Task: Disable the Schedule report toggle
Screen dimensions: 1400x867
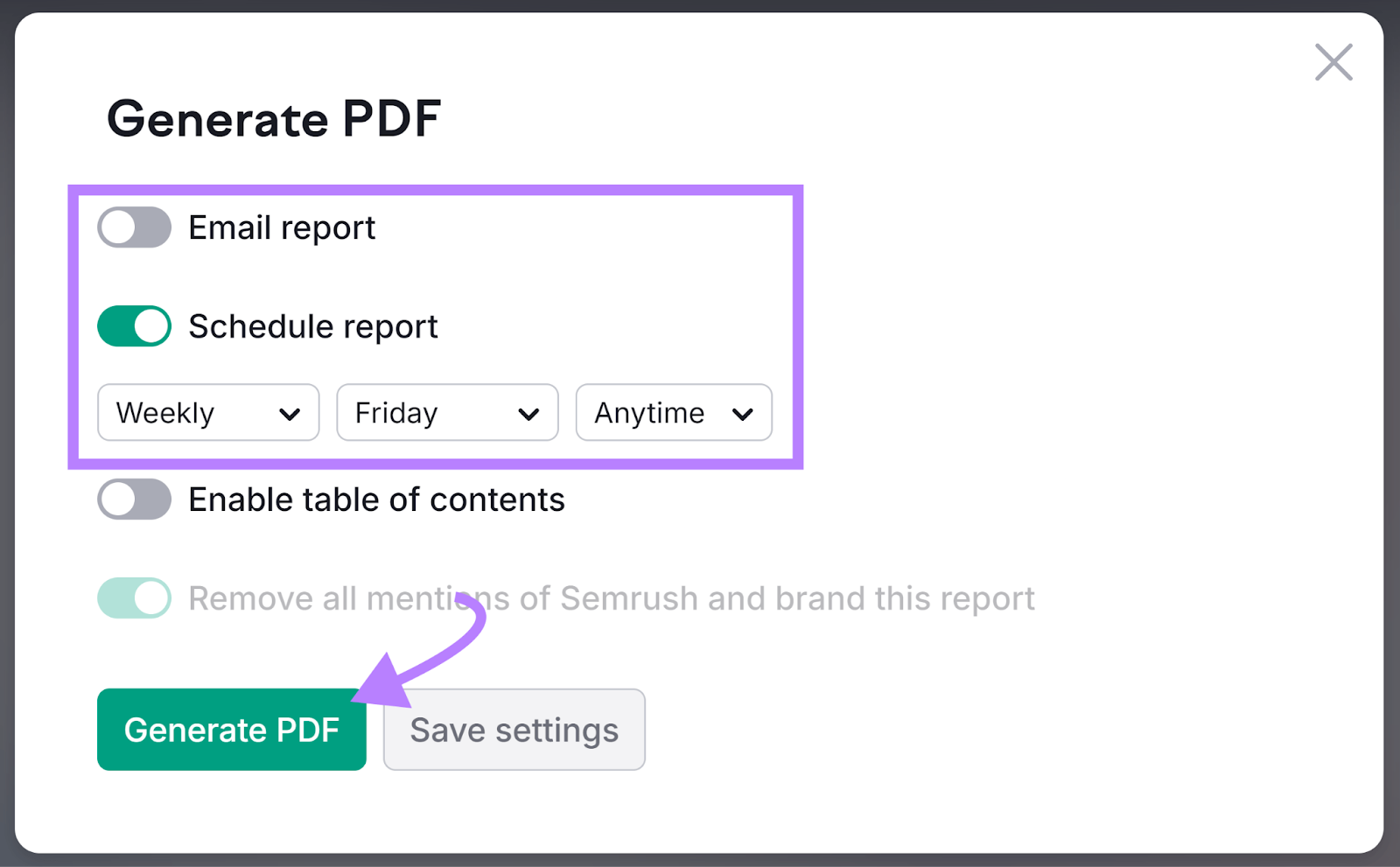Action: pos(133,325)
